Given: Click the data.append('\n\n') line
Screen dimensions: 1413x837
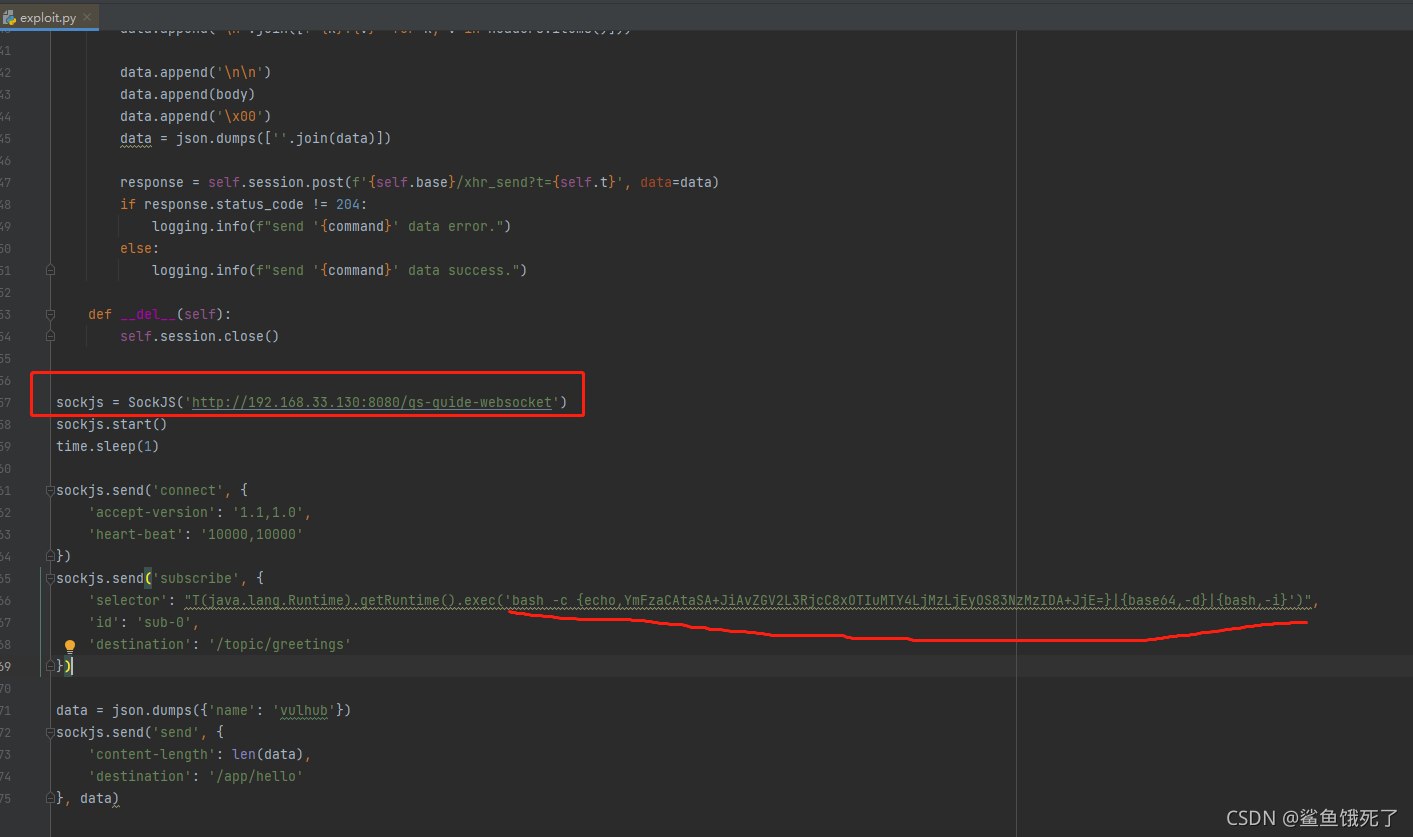Looking at the screenshot, I should coord(195,72).
